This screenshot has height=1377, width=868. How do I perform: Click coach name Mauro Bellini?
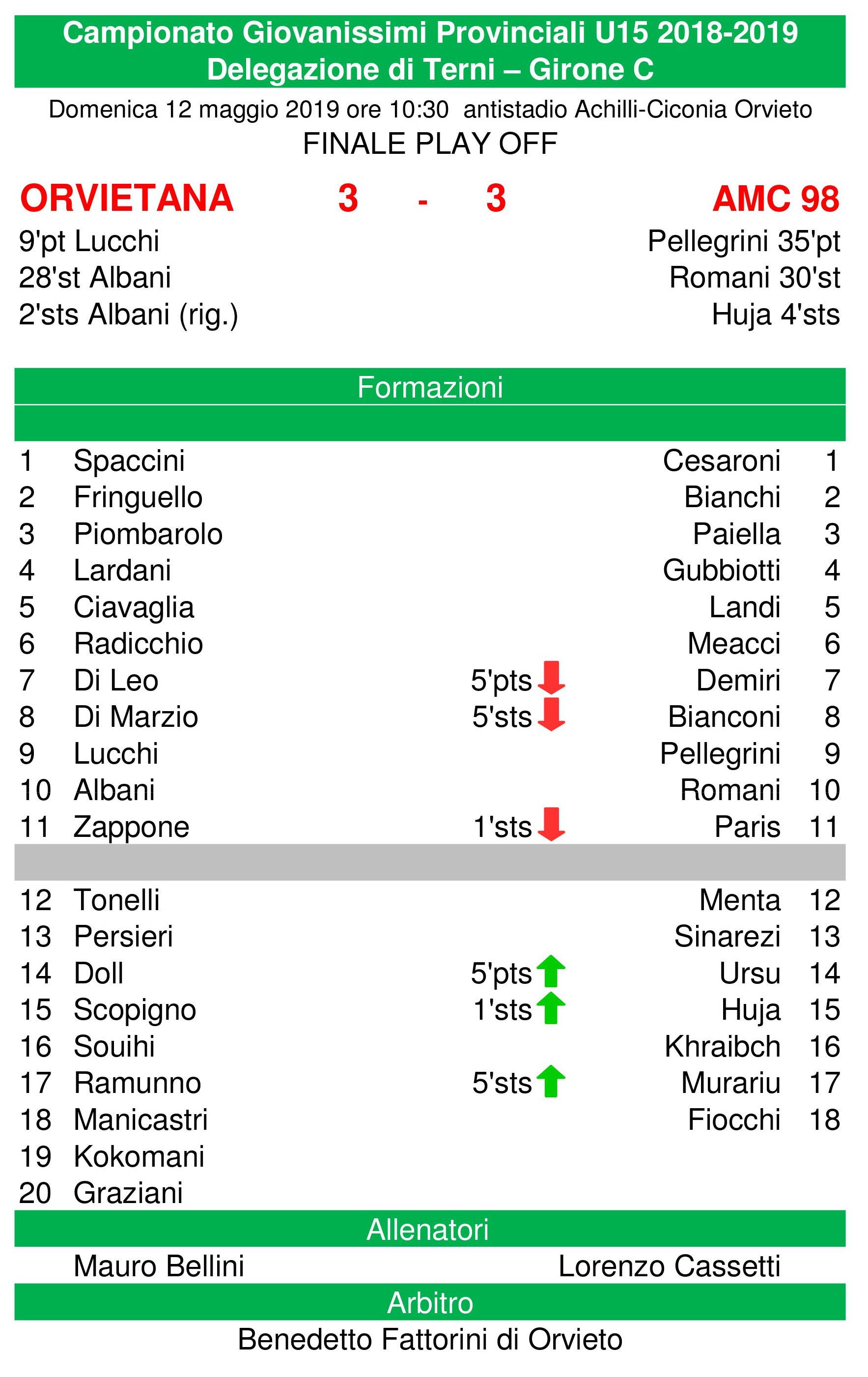coord(159,1266)
